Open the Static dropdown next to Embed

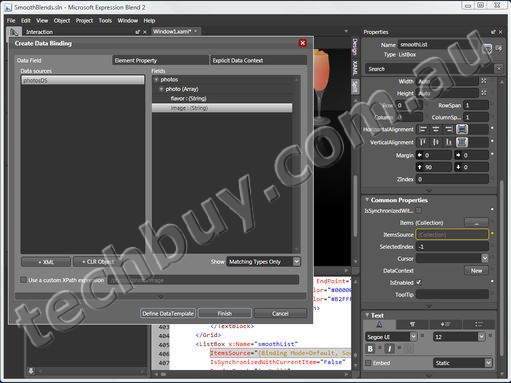coord(488,363)
